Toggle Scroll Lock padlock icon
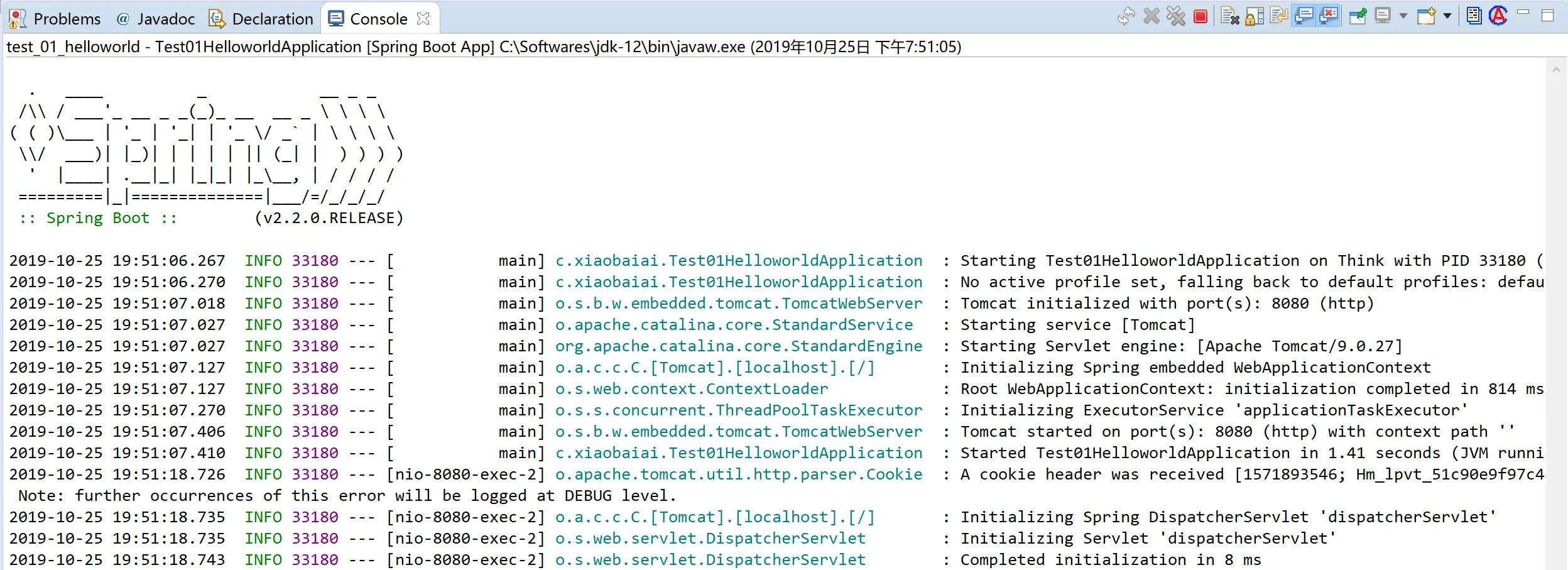The height and width of the screenshot is (570, 1568). (1255, 16)
